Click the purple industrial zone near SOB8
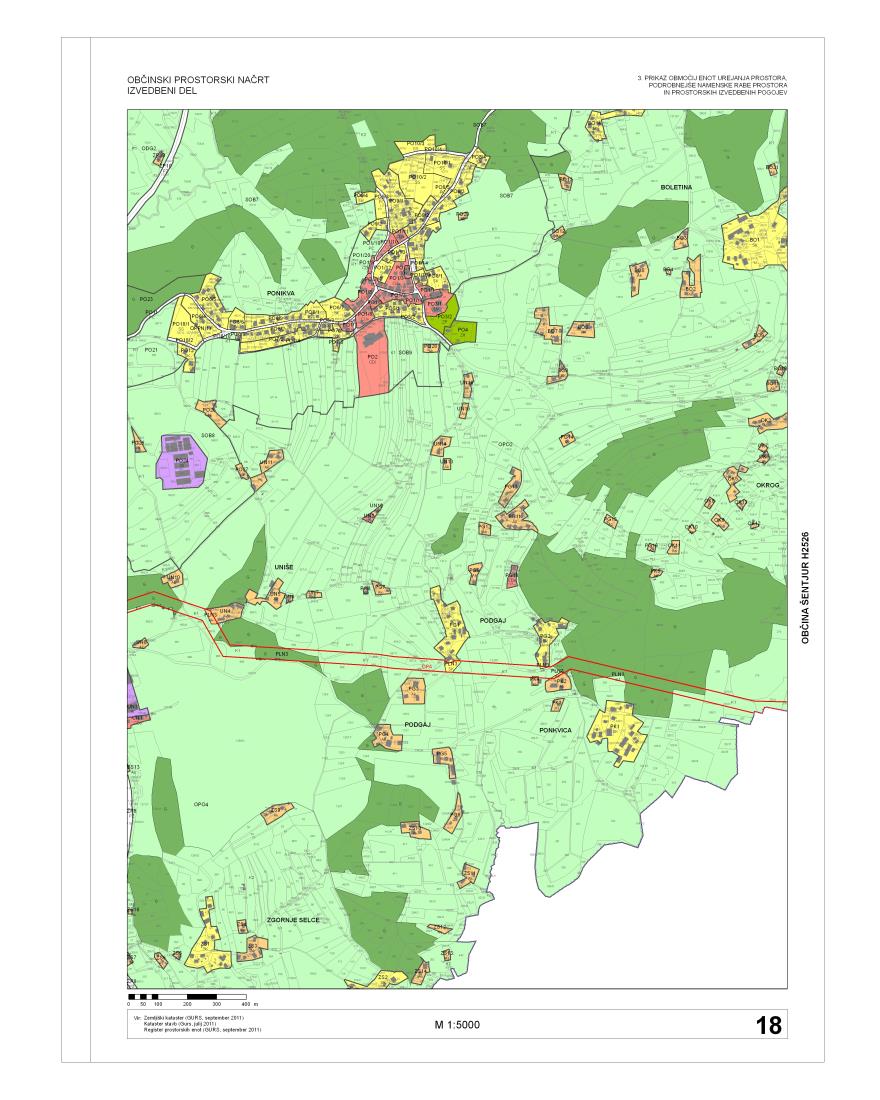This screenshot has width=880, height=1100. point(181,461)
